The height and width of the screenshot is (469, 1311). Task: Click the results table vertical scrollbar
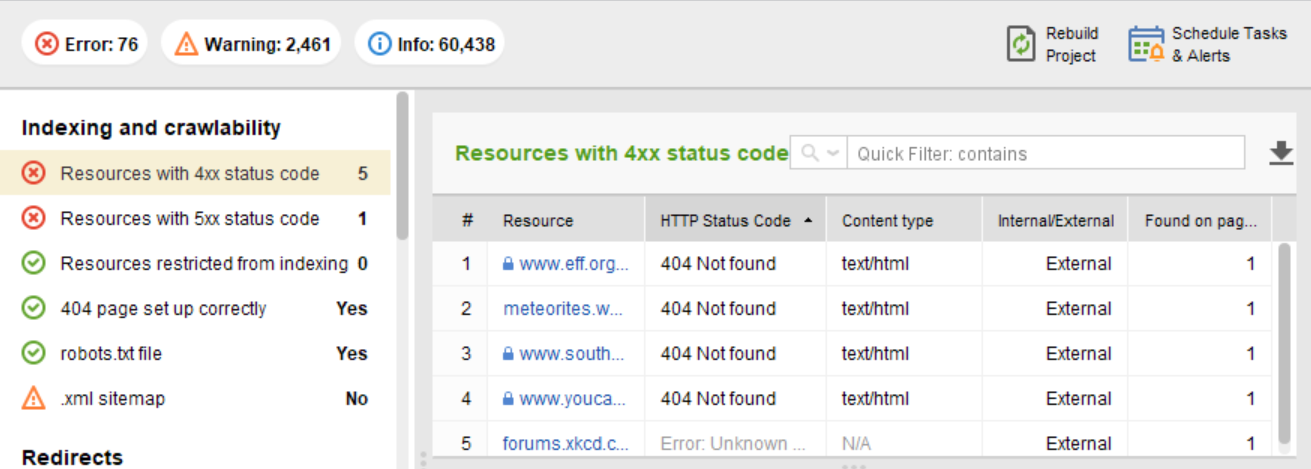pos(1285,342)
